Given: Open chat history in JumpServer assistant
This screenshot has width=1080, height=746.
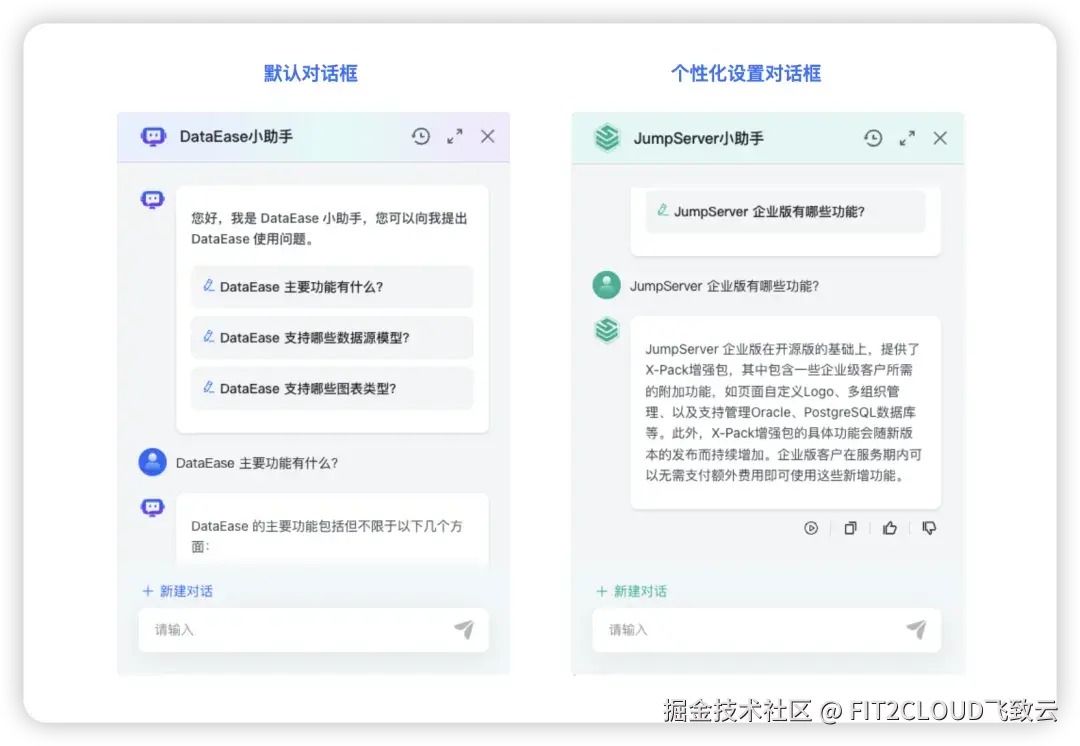Looking at the screenshot, I should 873,138.
